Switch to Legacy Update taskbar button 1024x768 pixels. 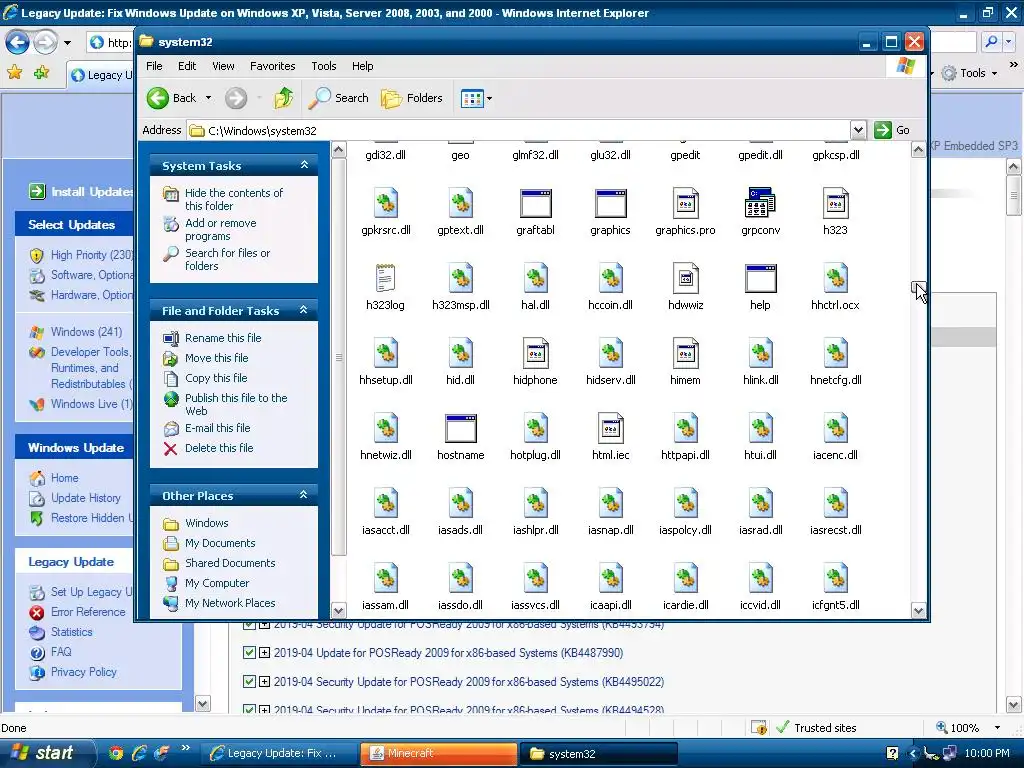(278, 753)
